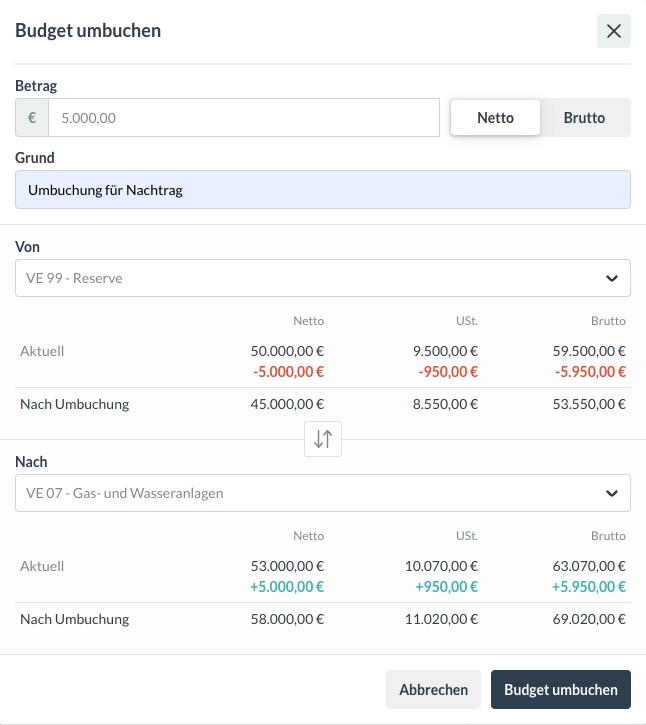
Task: Focus the Betrag amount input field
Action: click(x=243, y=117)
